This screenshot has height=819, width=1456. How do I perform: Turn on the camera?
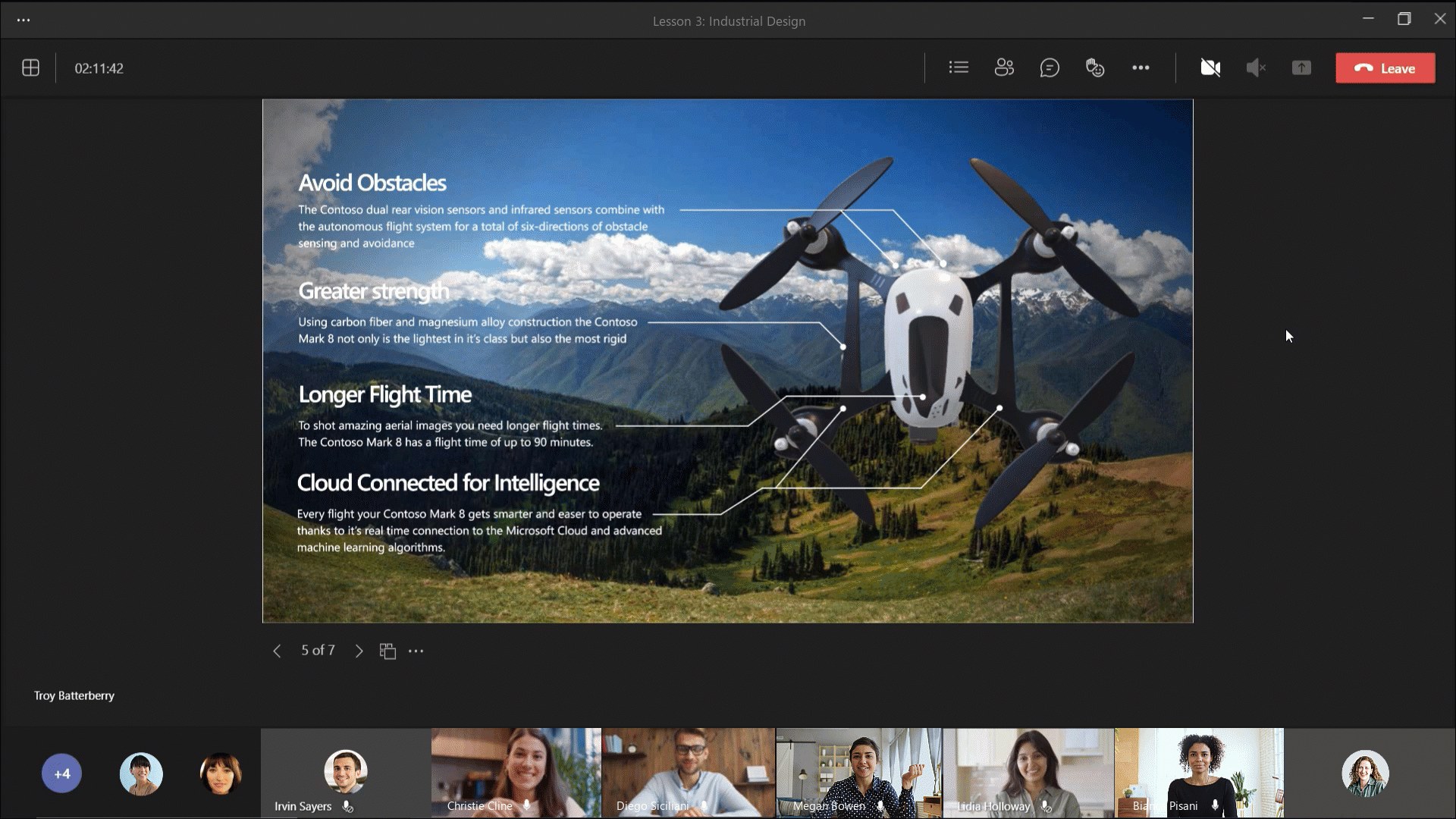click(1210, 68)
